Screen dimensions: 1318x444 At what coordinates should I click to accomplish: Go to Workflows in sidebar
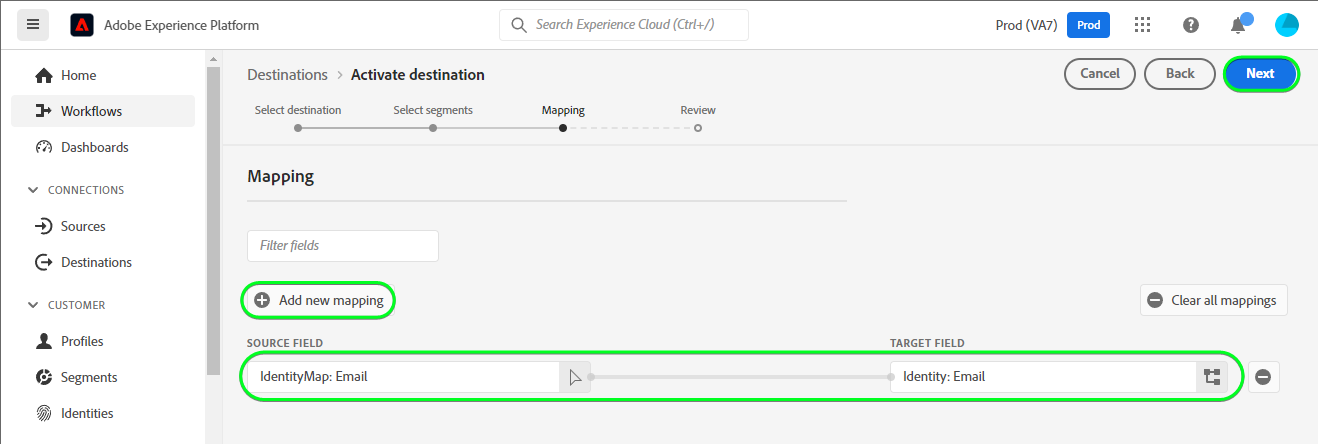point(91,111)
